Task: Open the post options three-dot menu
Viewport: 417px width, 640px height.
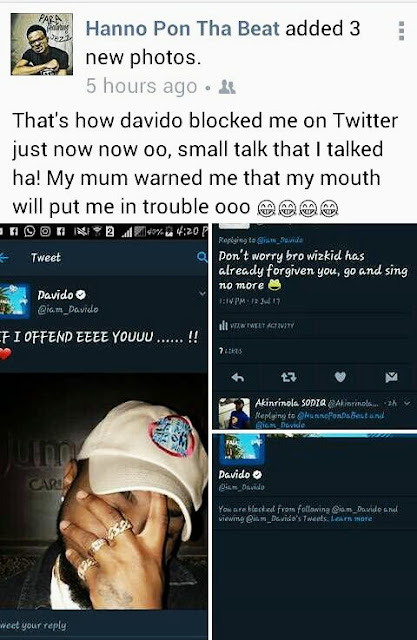Action: [401, 31]
